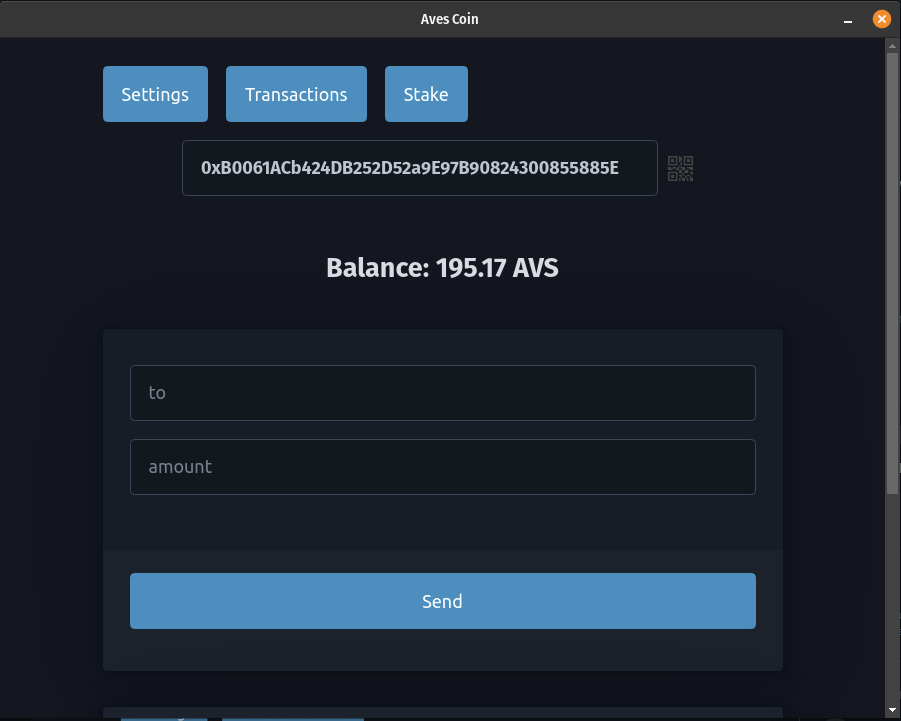Click the leftmost partially visible bottom button
Screen dimensions: 901x721
(163, 717)
